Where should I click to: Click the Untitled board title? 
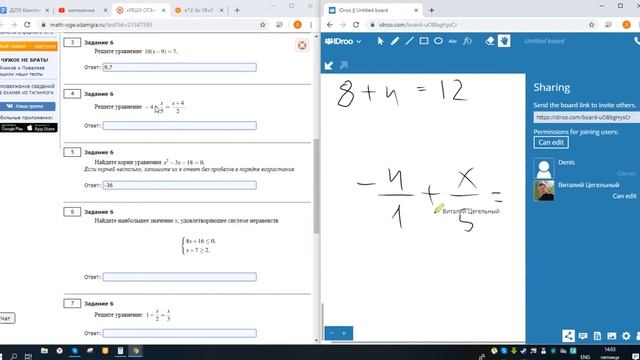click(x=544, y=41)
